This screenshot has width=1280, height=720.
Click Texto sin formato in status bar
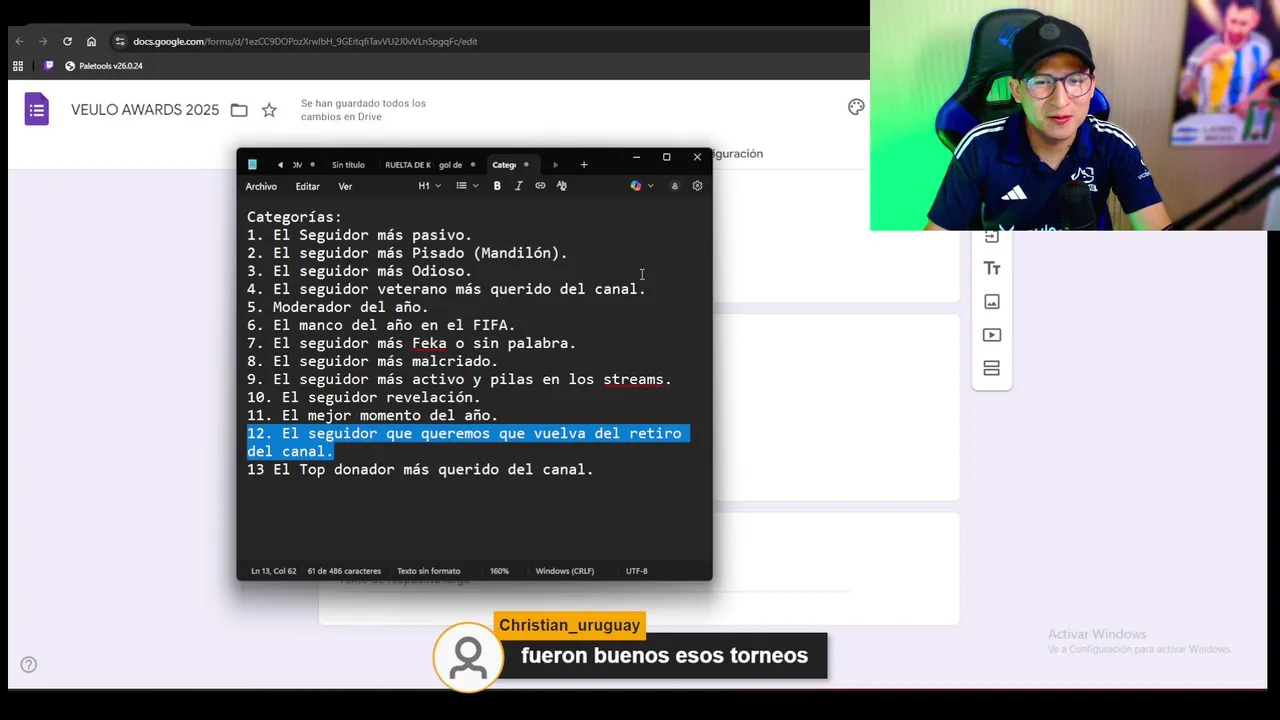[428, 571]
